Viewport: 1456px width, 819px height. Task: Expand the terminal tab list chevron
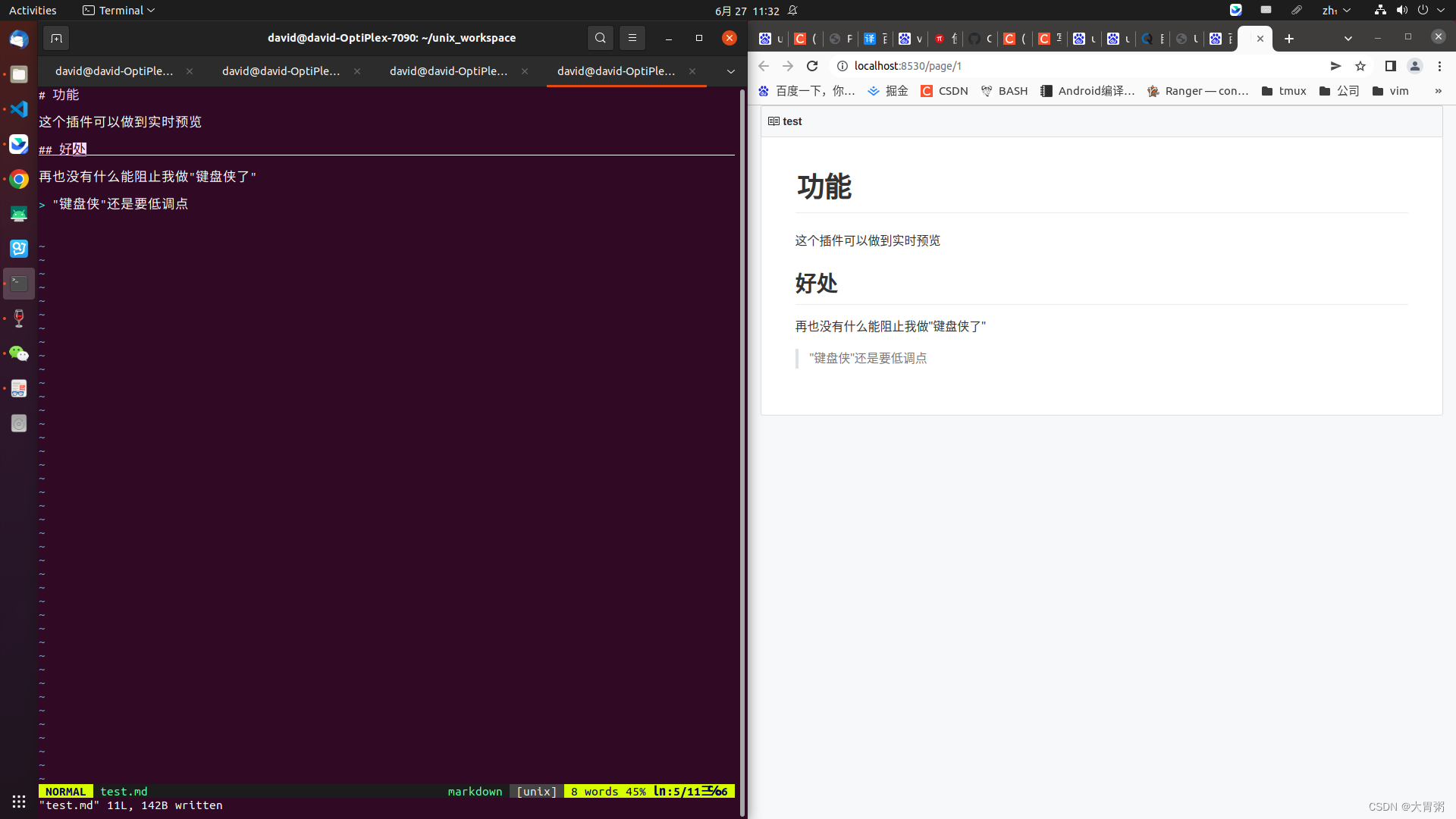730,71
